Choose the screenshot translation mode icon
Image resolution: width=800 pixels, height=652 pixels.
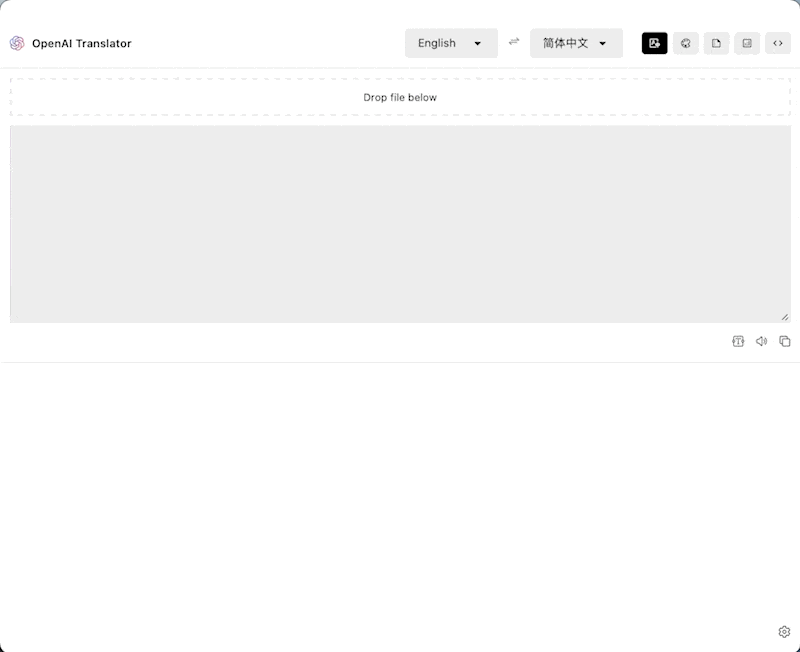pos(747,43)
